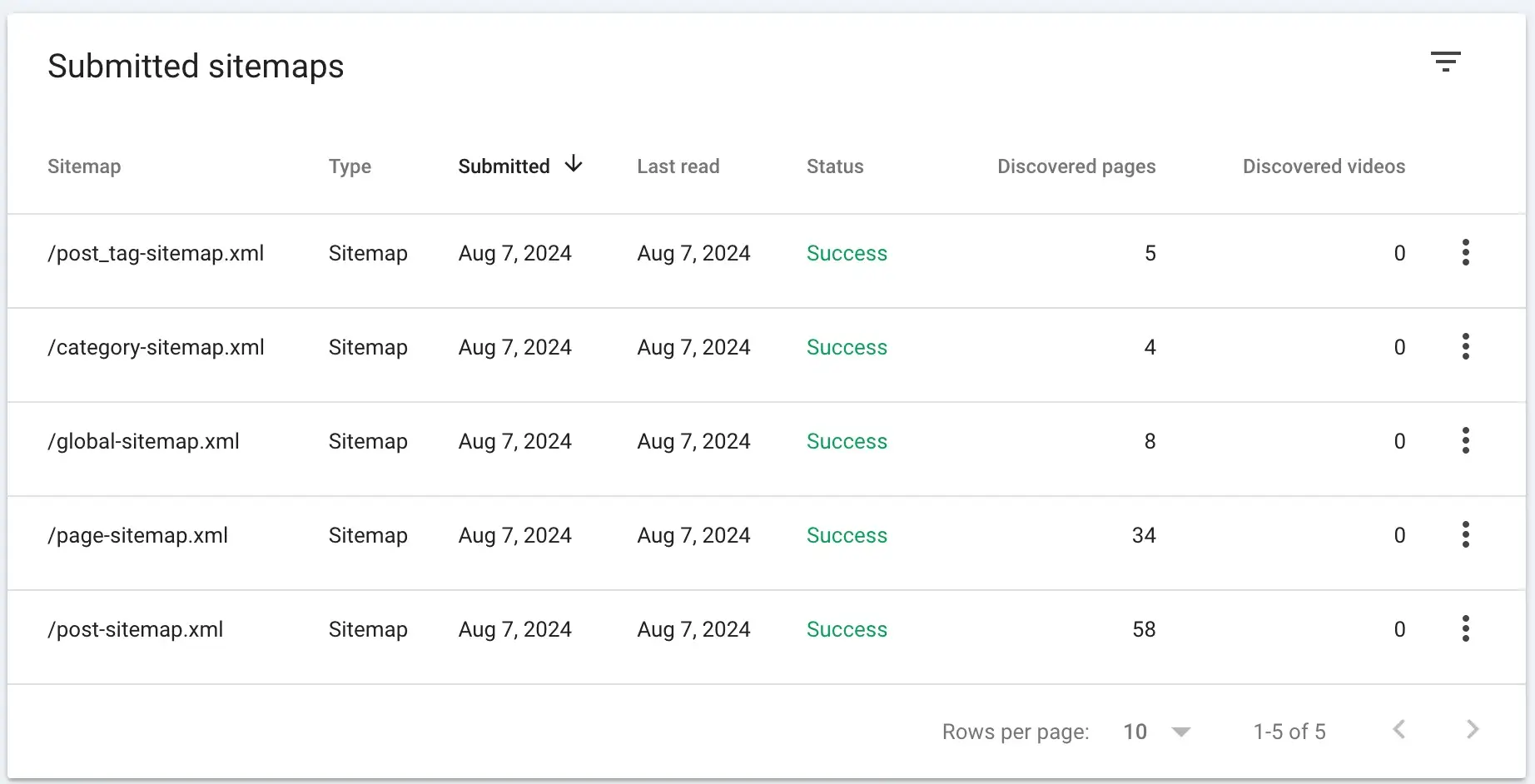
Task: Open more options for page-sitemap.xml
Action: pos(1465,534)
